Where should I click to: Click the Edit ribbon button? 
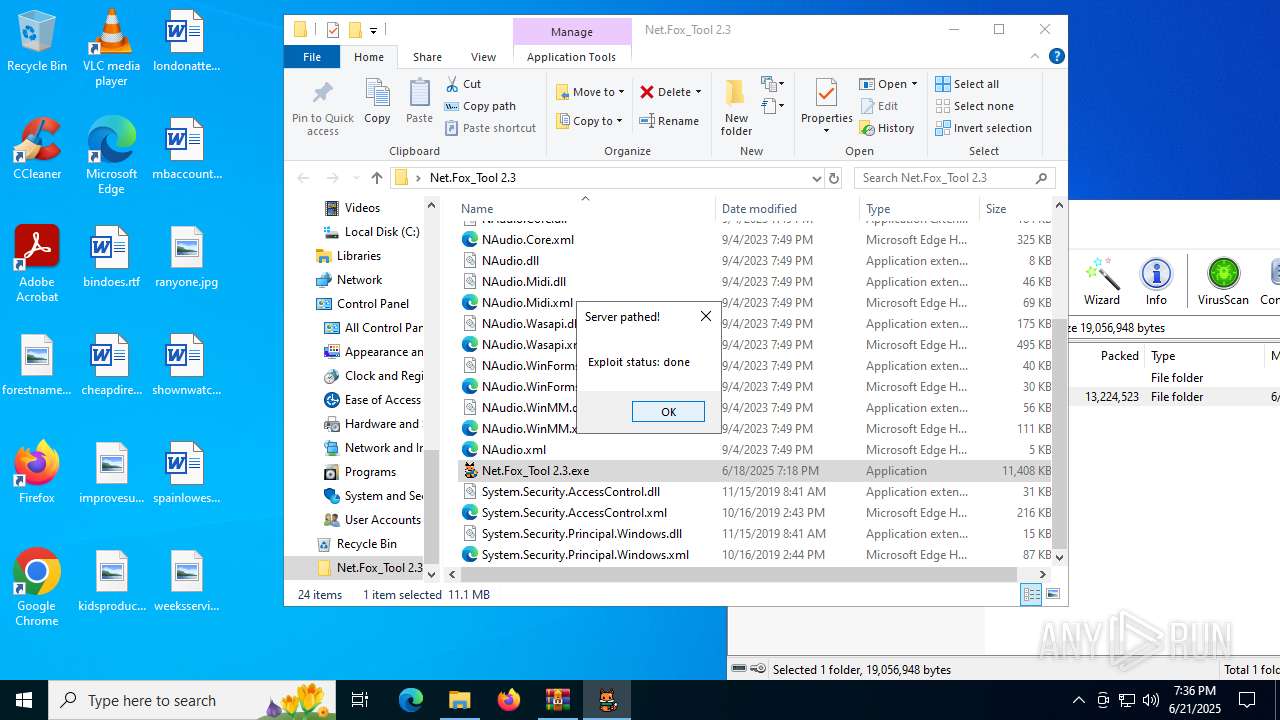pyautogui.click(x=878, y=106)
